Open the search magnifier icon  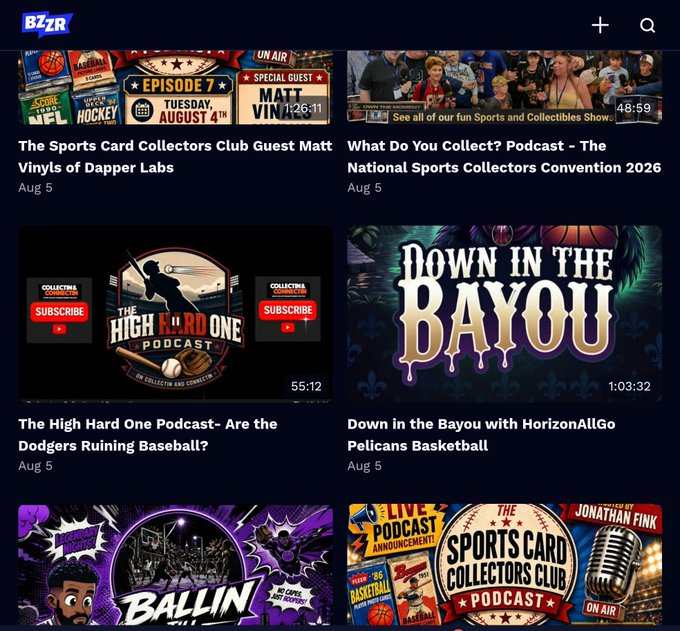pyautogui.click(x=647, y=25)
